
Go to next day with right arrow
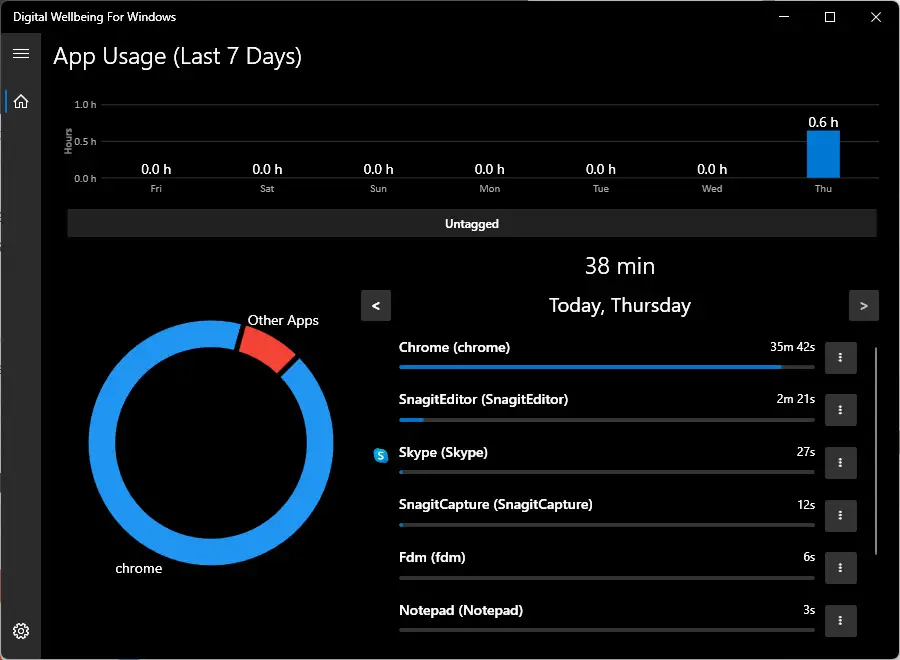click(x=864, y=306)
